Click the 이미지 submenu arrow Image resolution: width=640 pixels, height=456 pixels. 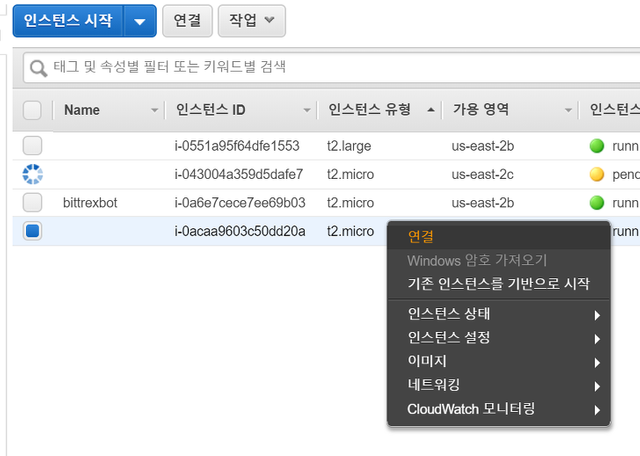(x=597, y=363)
